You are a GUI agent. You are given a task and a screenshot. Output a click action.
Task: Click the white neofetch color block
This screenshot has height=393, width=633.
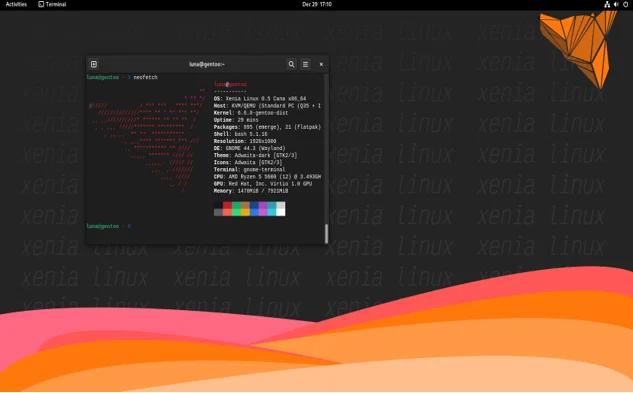pos(281,212)
